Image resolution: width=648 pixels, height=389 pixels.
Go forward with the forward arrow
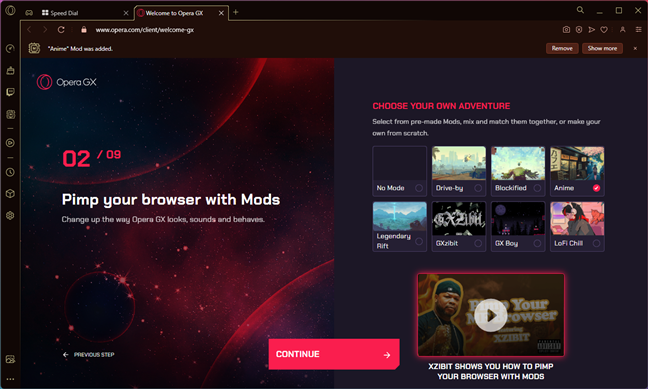tap(45, 30)
